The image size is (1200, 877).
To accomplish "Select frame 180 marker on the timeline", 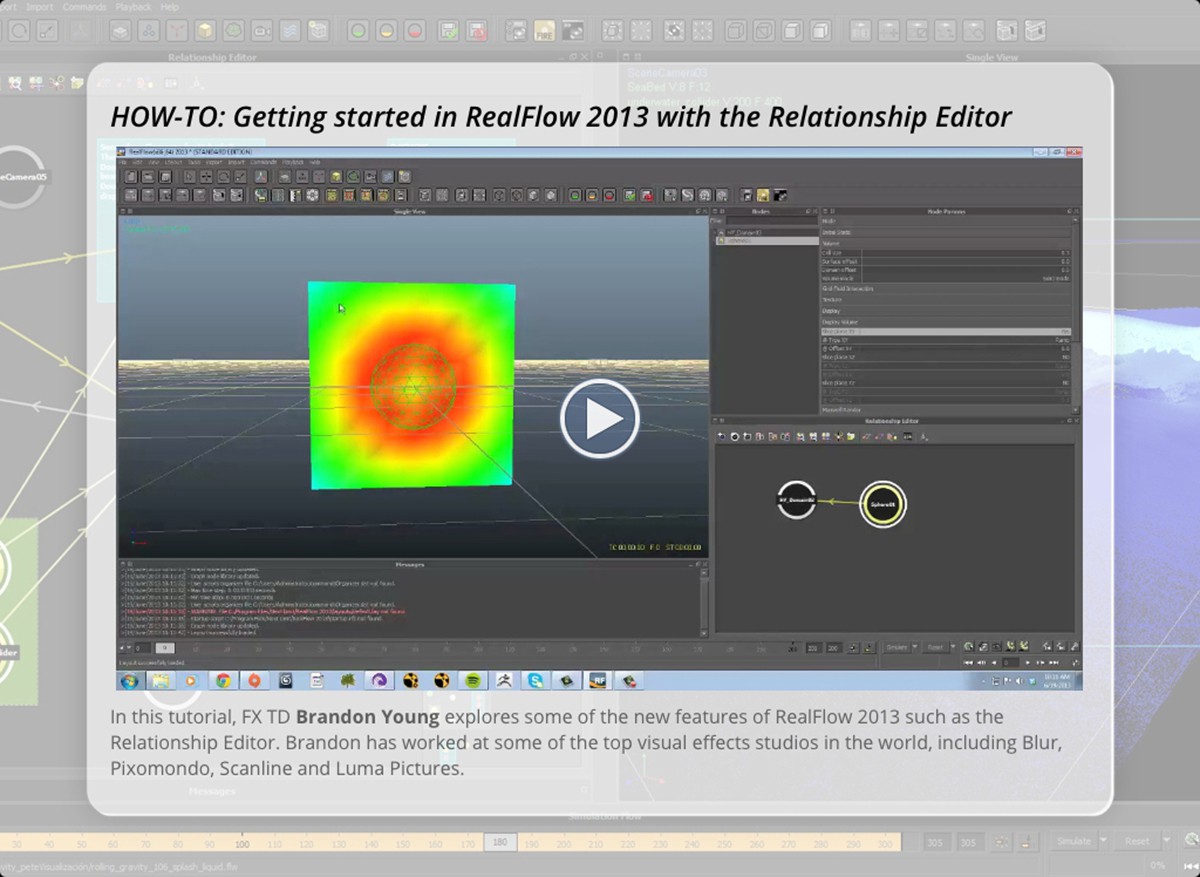I will pos(499,843).
